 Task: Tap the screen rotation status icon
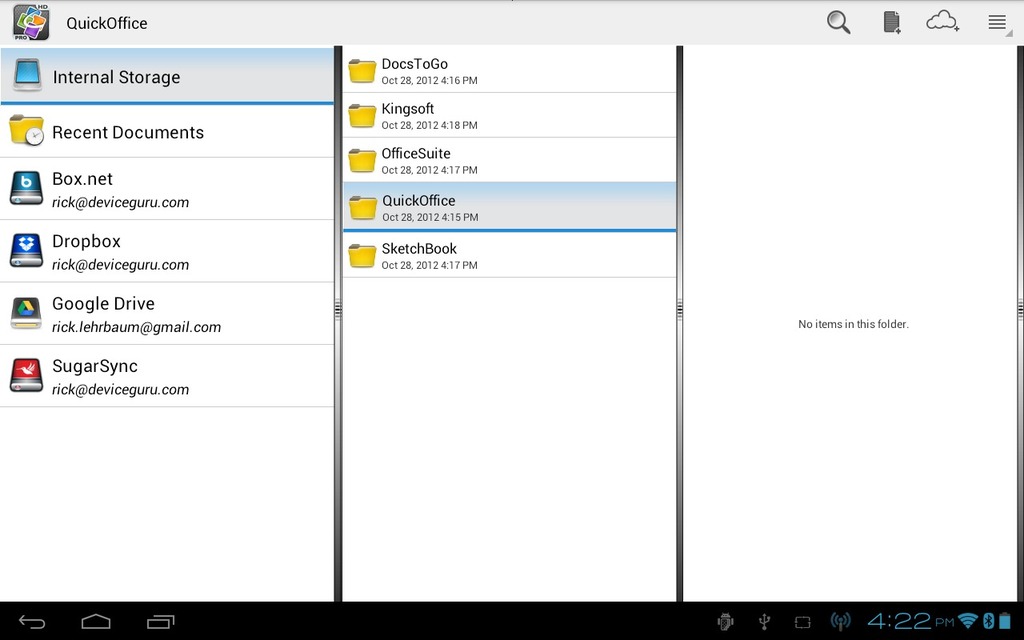[803, 622]
